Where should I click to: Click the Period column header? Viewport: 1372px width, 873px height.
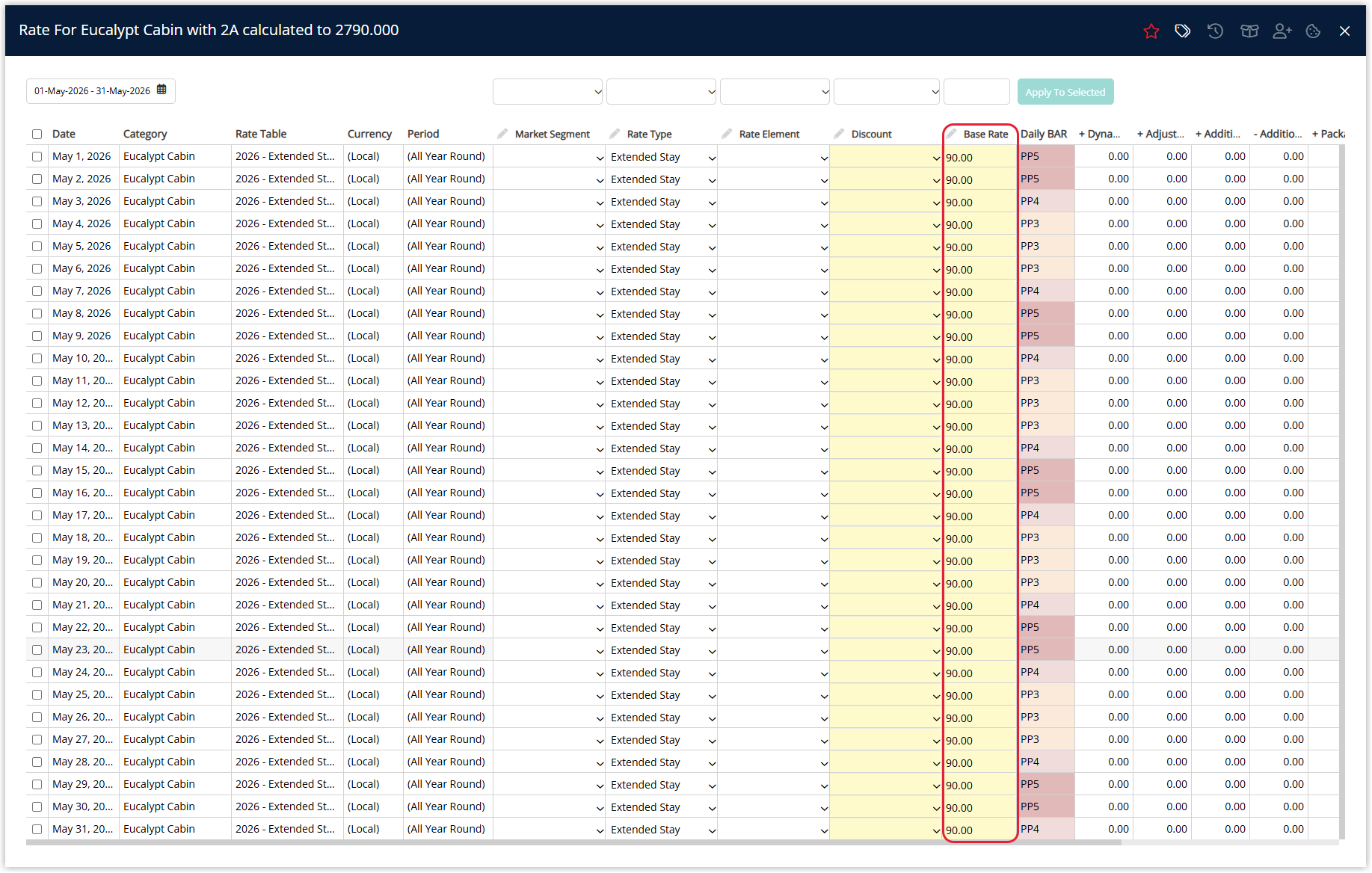click(423, 134)
